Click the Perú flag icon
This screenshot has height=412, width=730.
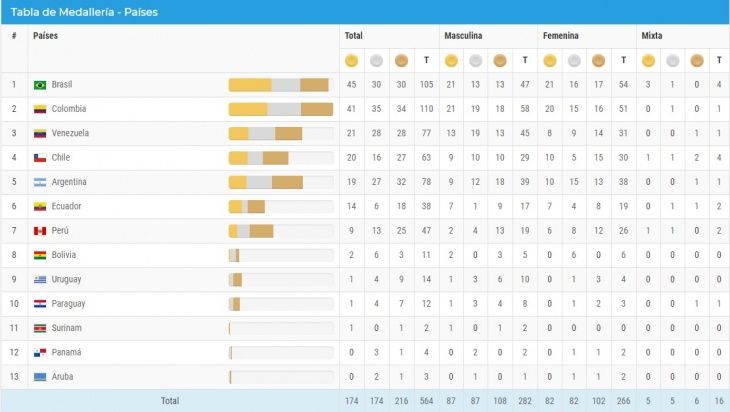click(x=40, y=231)
